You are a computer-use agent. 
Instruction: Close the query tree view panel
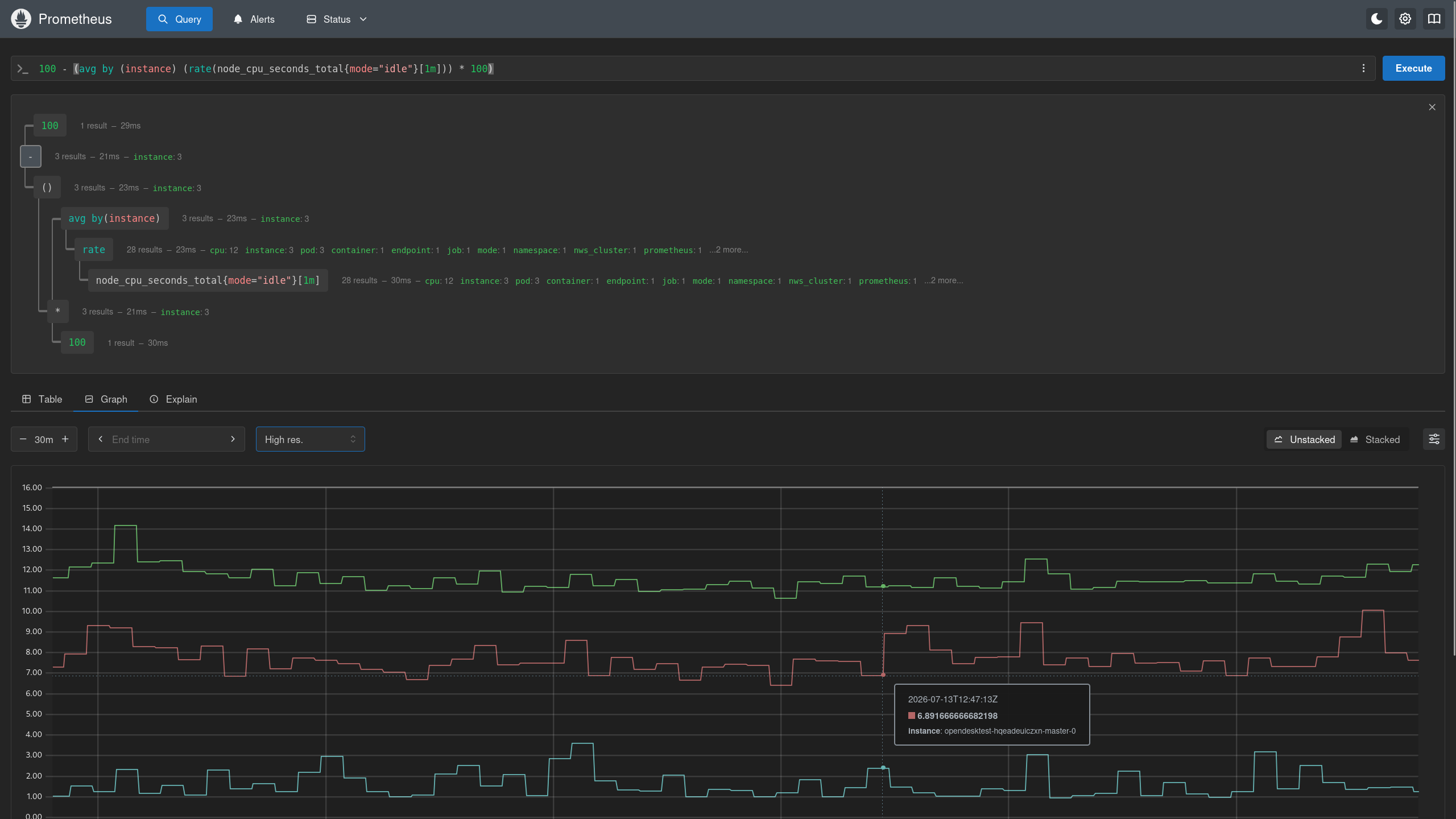tap(1432, 107)
